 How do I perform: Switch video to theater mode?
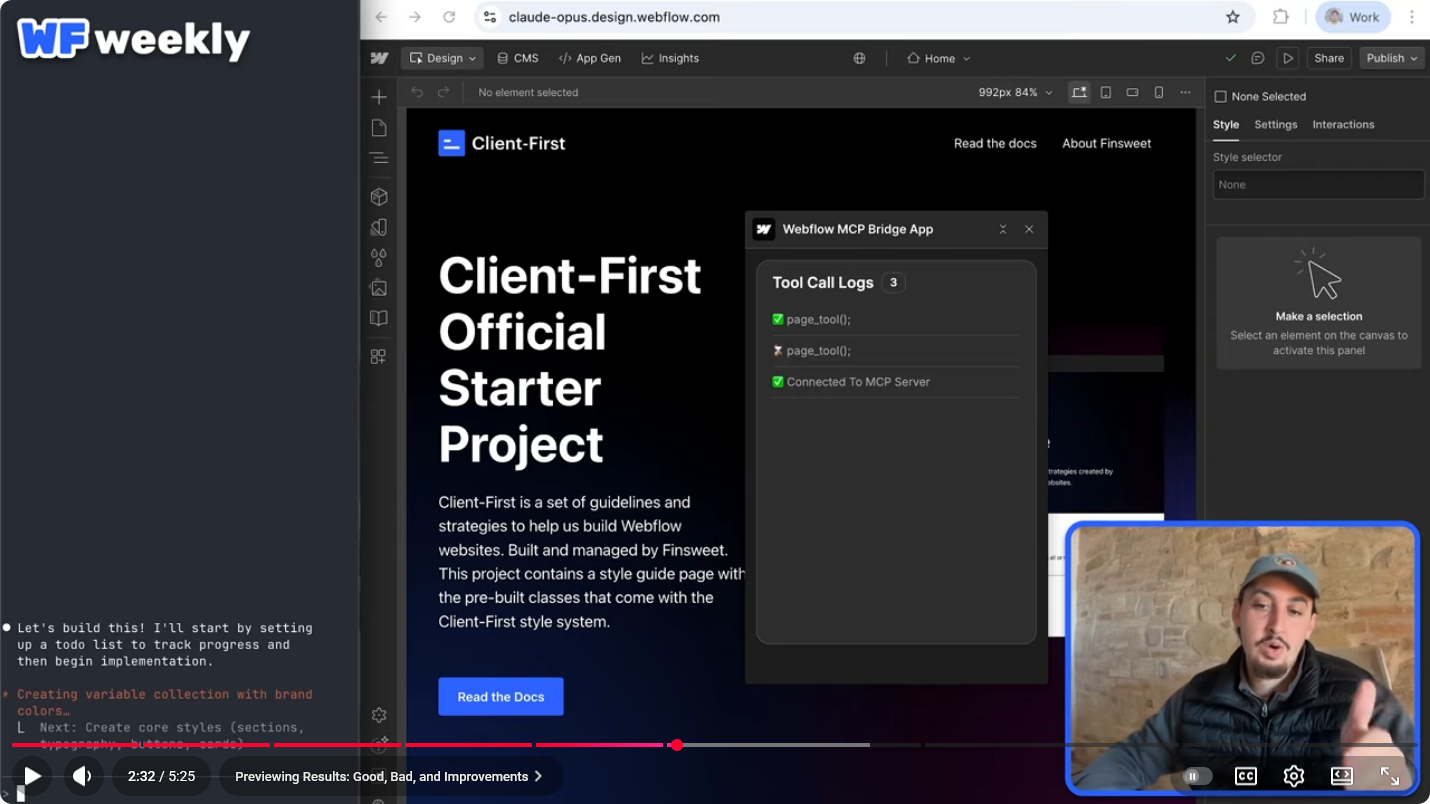pyautogui.click(x=1342, y=776)
